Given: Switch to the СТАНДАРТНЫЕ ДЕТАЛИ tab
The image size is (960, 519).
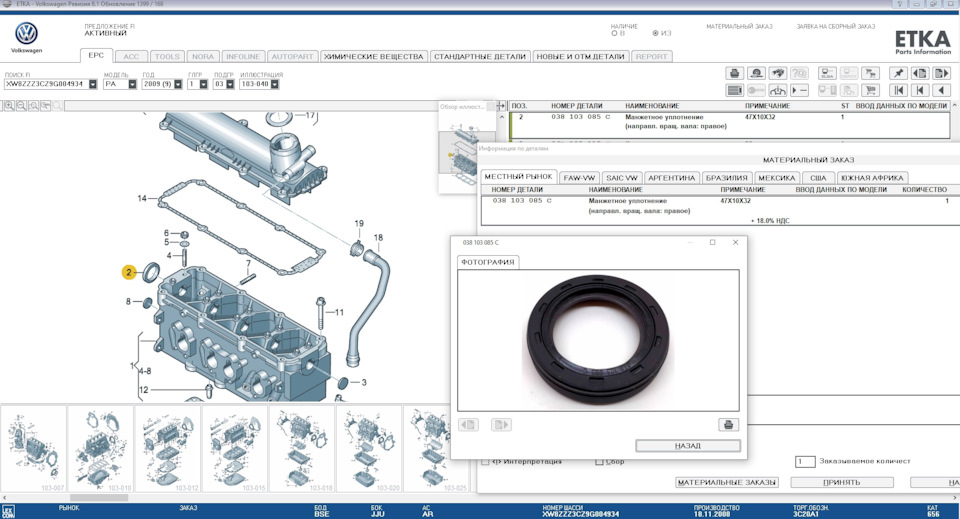Looking at the screenshot, I should coord(479,57).
